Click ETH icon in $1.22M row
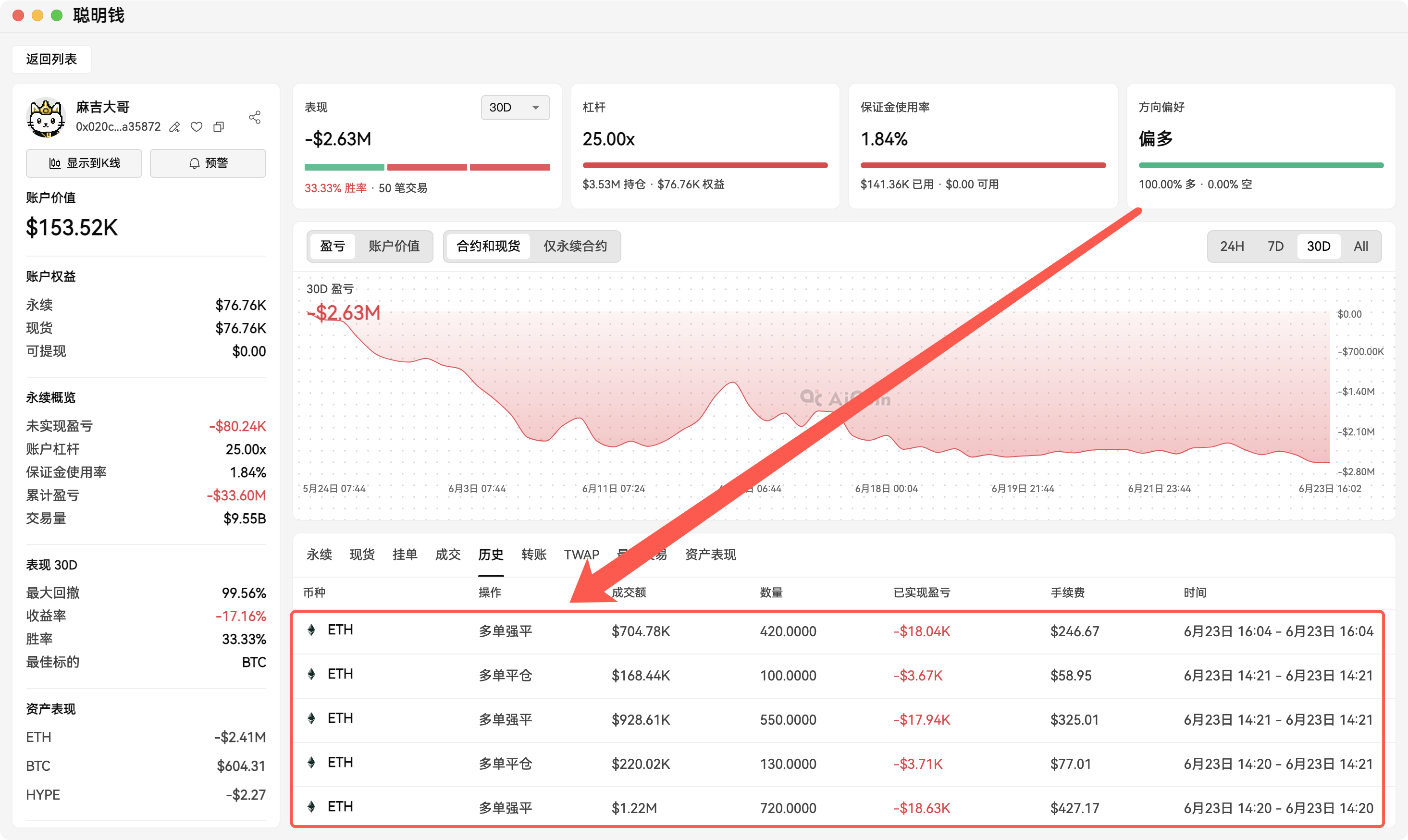The image size is (1408, 840). coord(311,807)
